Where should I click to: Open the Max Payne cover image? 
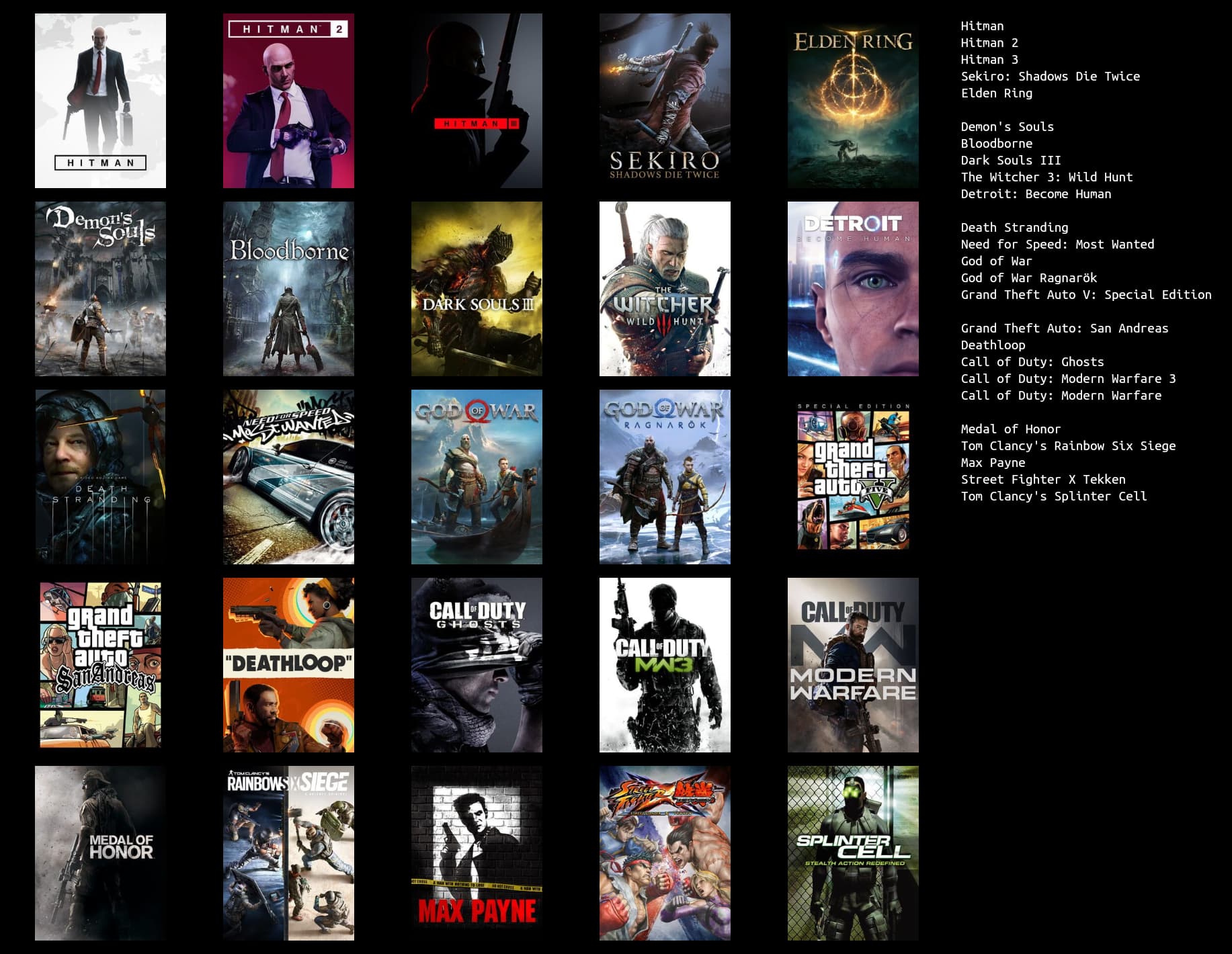[x=477, y=853]
